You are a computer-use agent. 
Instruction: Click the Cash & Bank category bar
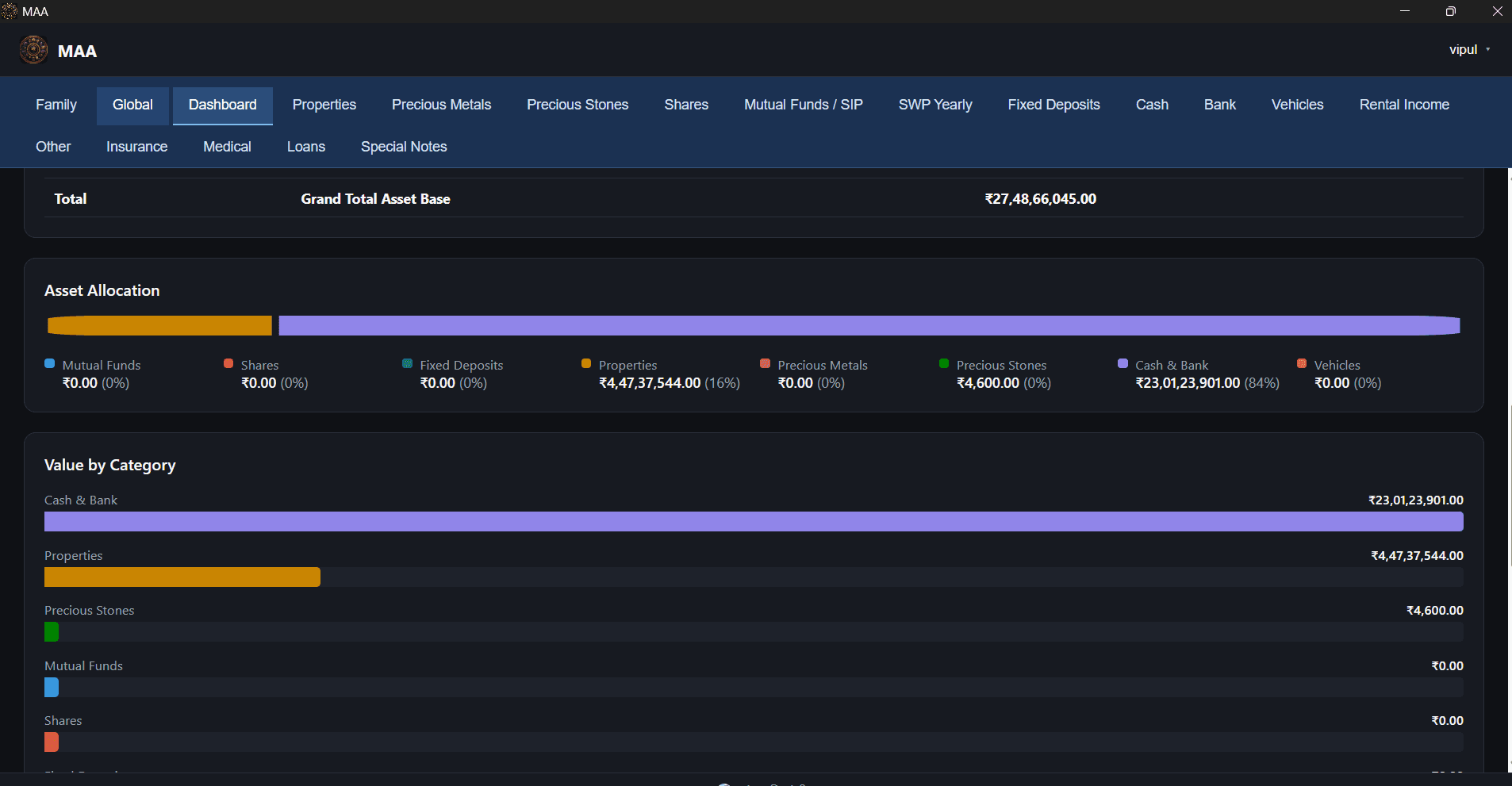(x=754, y=521)
